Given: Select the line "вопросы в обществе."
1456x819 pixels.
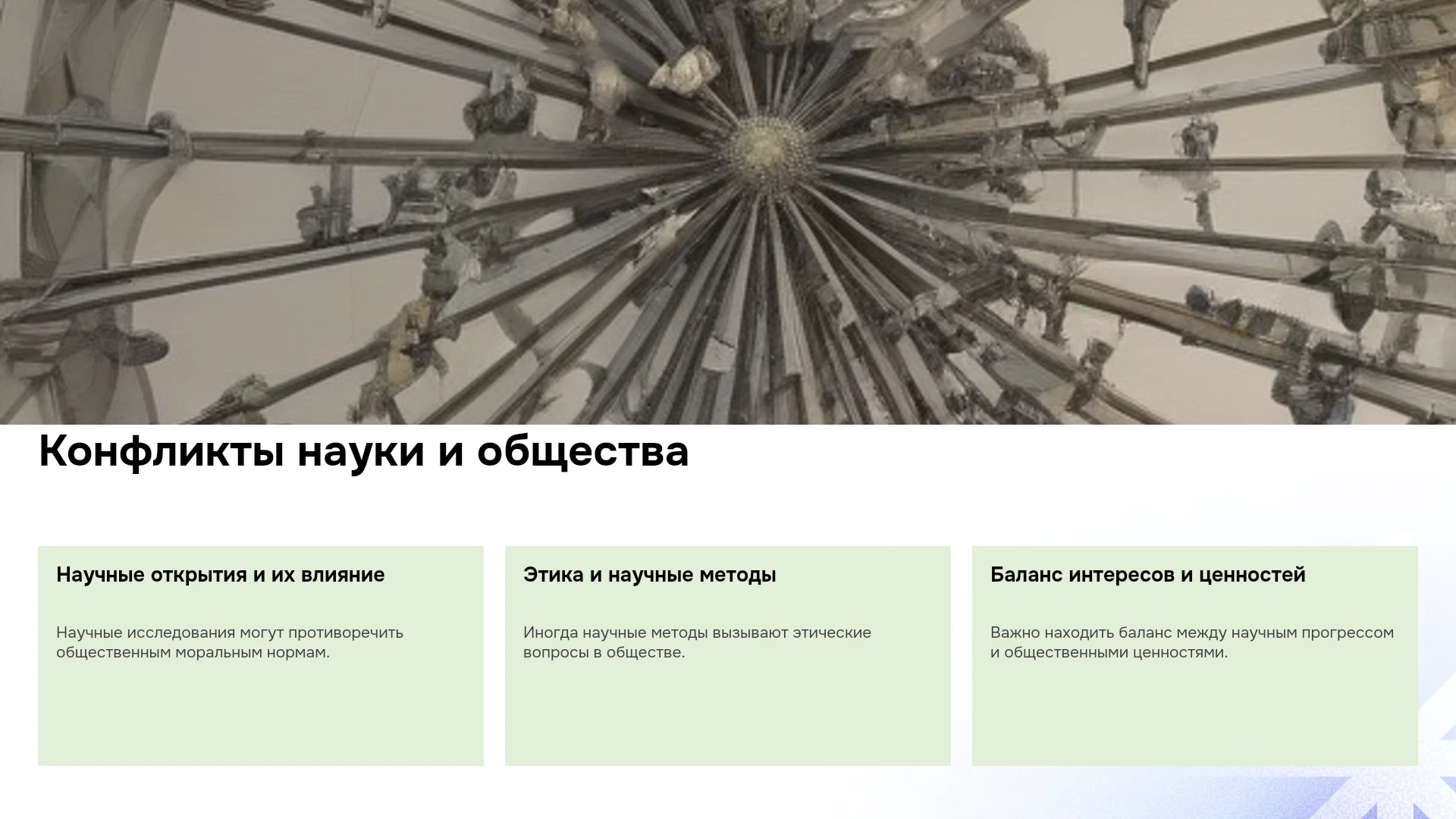Looking at the screenshot, I should click(x=604, y=653).
